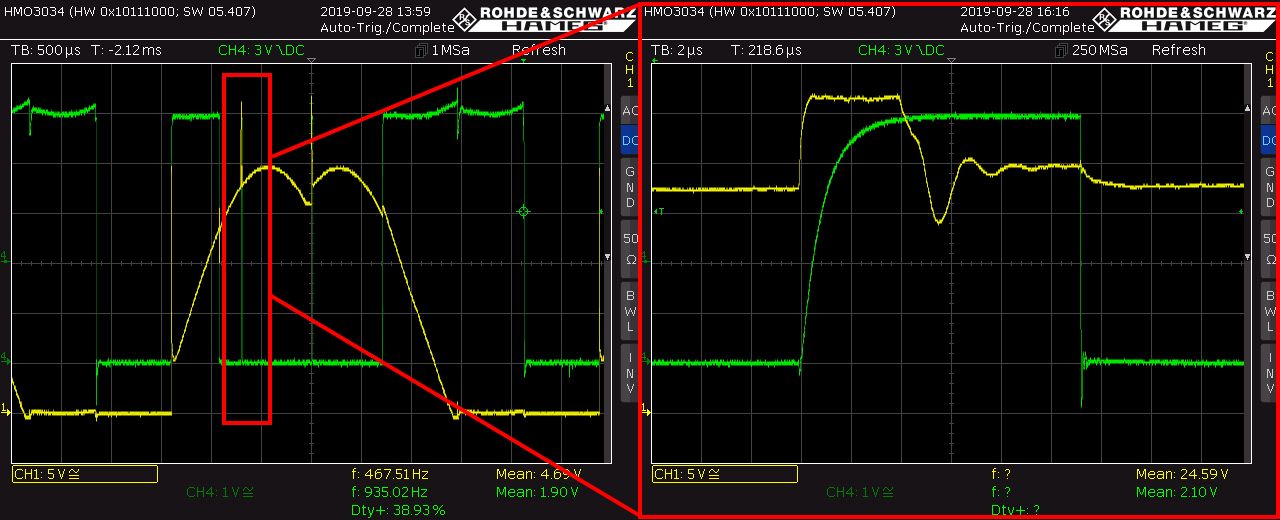Click the crosshair cursor marker on left waveform
The image size is (1280, 520).
523,211
